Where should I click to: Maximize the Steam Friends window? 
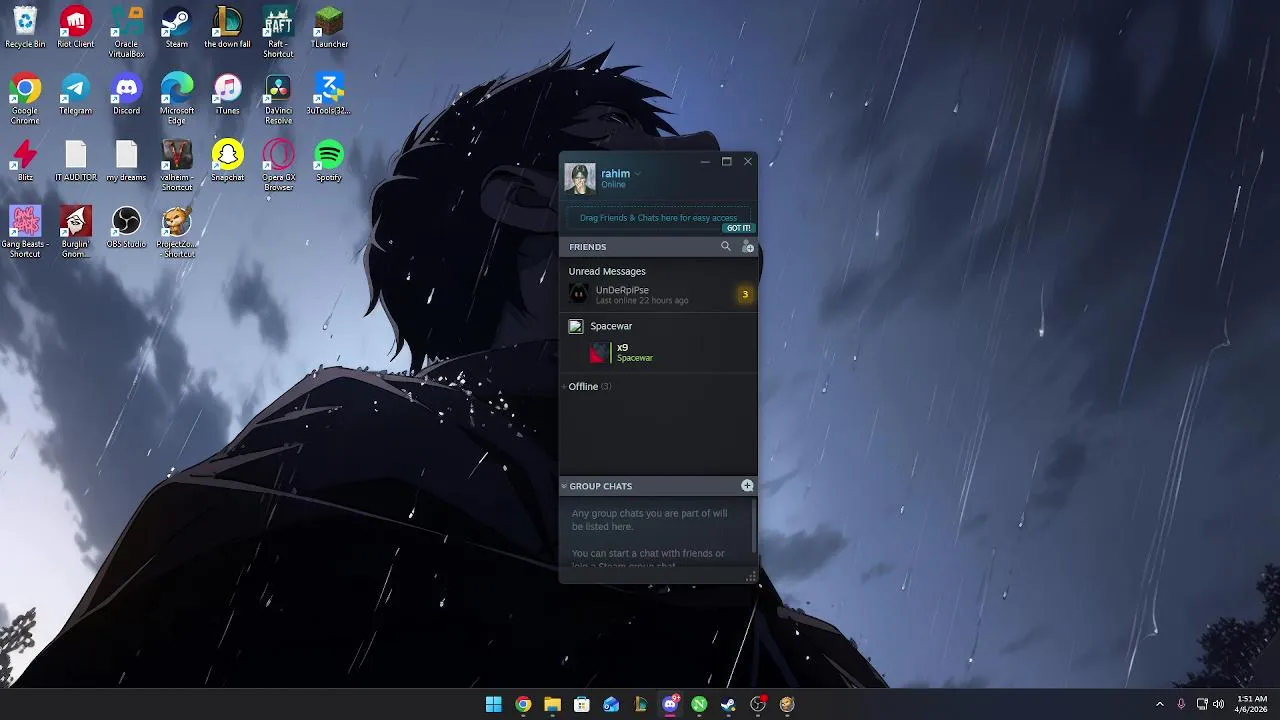(x=727, y=161)
